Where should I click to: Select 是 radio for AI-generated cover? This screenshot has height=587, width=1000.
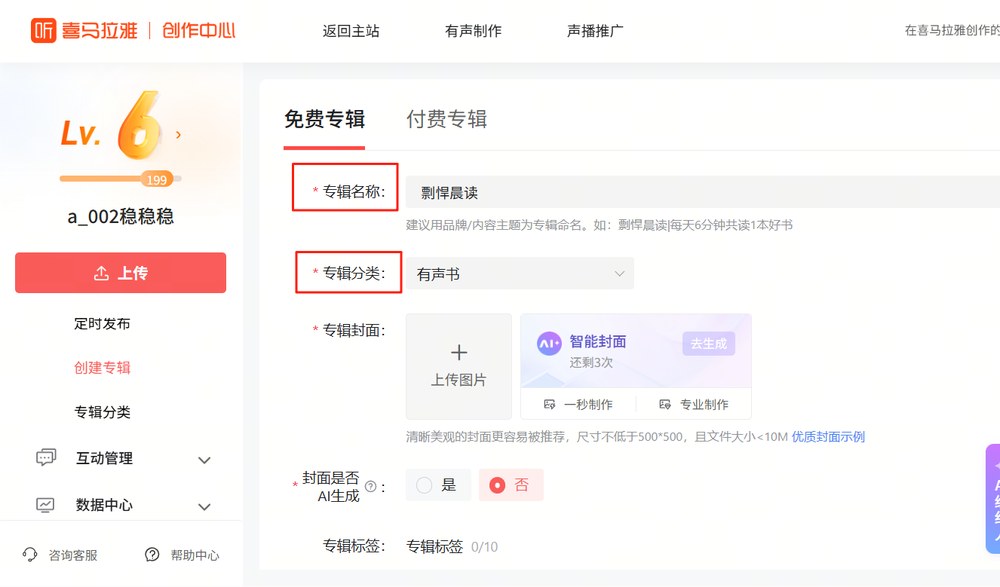[x=424, y=485]
